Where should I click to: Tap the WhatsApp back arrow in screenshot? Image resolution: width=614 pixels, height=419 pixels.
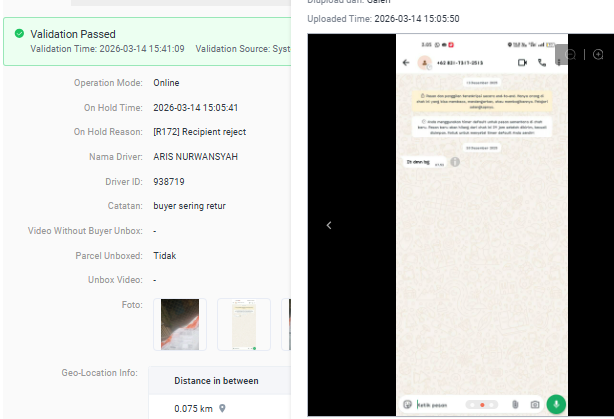(x=406, y=63)
